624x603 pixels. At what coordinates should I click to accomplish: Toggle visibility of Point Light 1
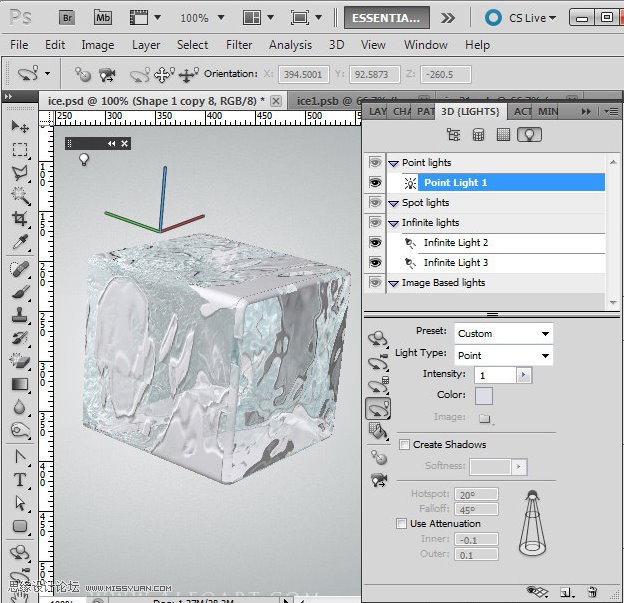pyautogui.click(x=375, y=183)
